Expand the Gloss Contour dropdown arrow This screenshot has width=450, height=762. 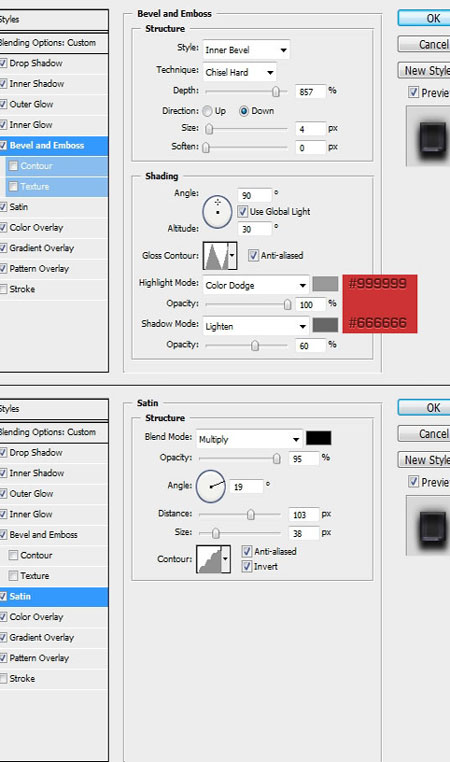click(x=233, y=256)
